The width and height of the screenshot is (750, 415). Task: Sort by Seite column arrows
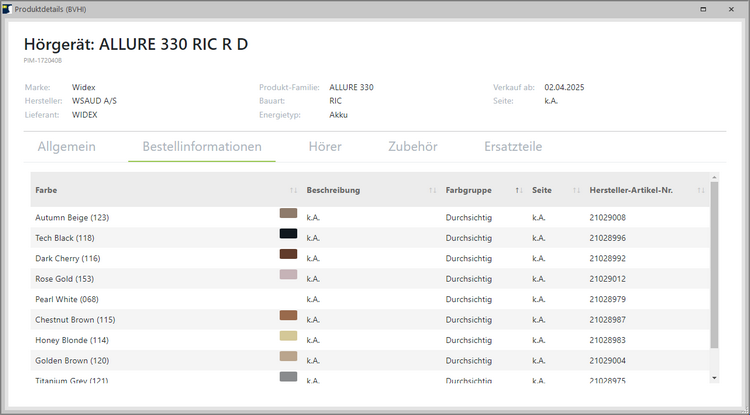click(x=576, y=190)
